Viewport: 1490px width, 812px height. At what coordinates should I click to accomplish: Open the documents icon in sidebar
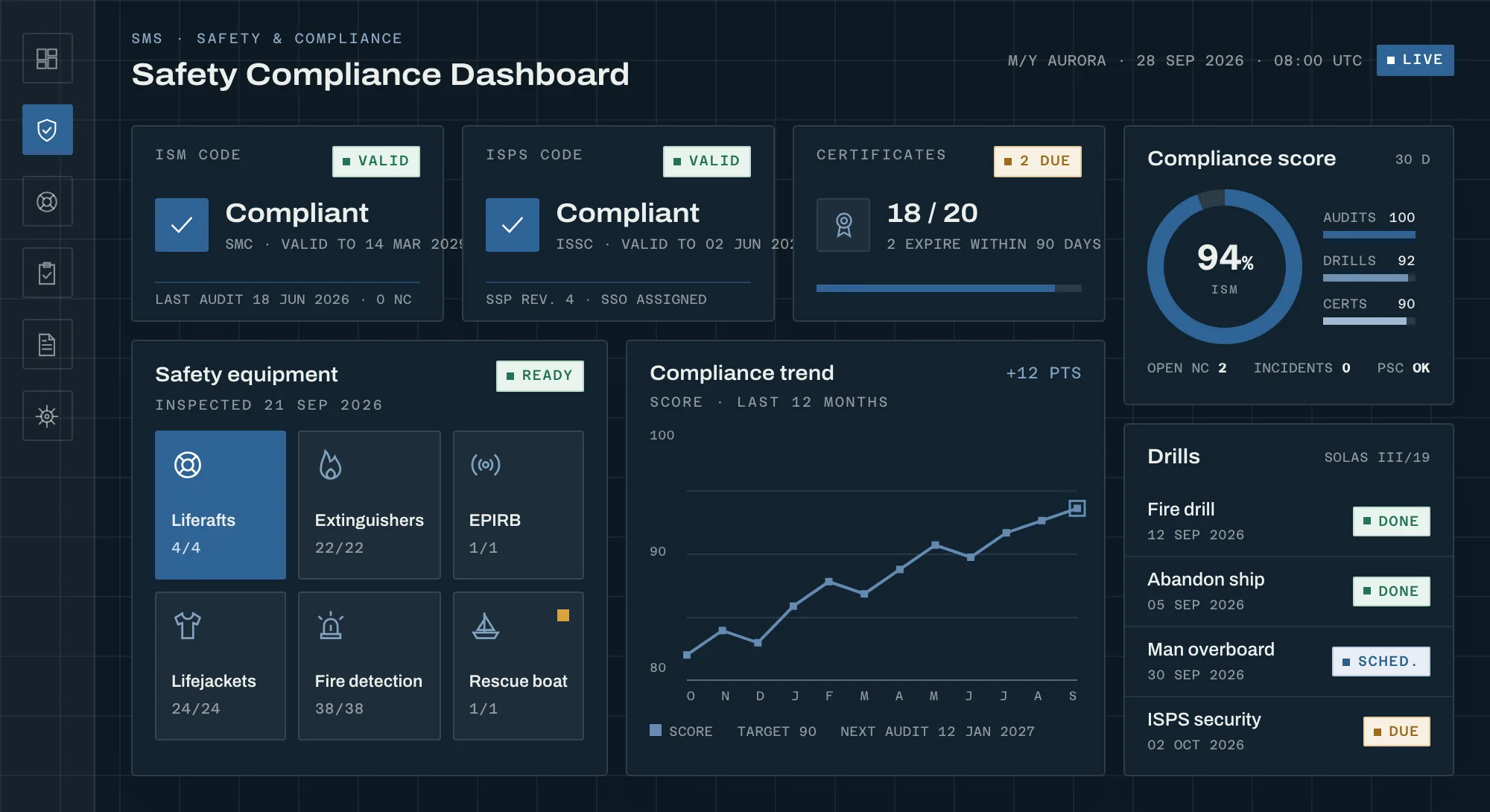click(47, 344)
